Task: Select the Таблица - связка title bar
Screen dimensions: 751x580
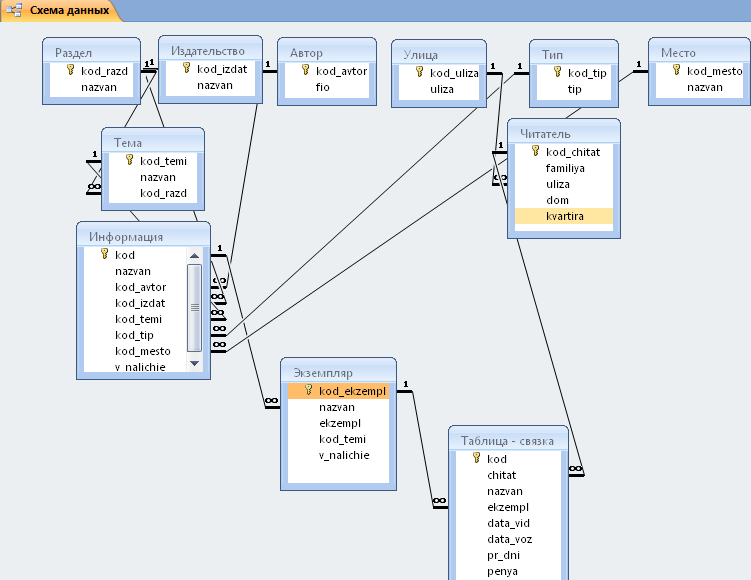Action: pos(507,441)
